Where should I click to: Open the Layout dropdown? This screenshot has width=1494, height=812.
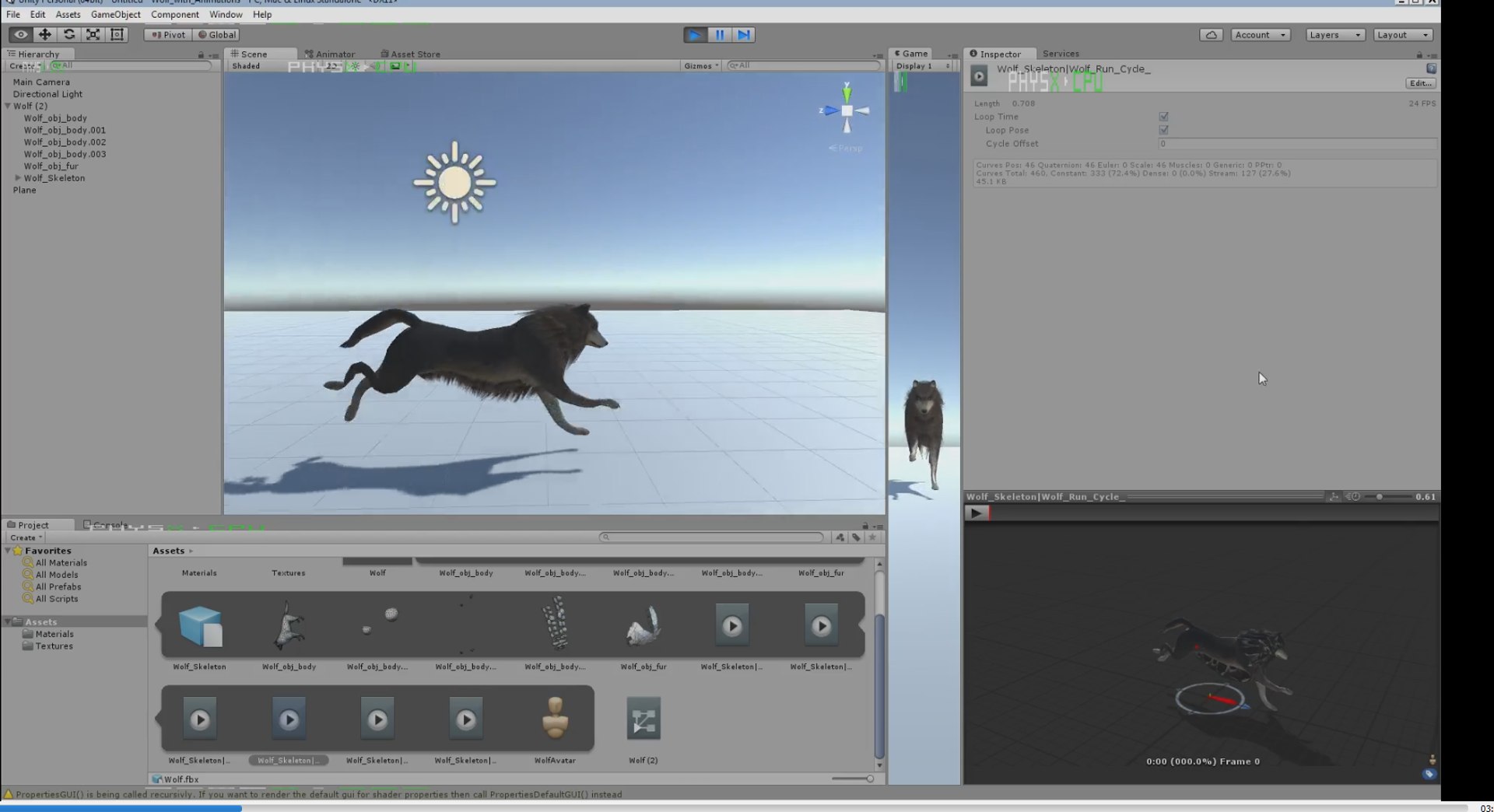[x=1402, y=34]
